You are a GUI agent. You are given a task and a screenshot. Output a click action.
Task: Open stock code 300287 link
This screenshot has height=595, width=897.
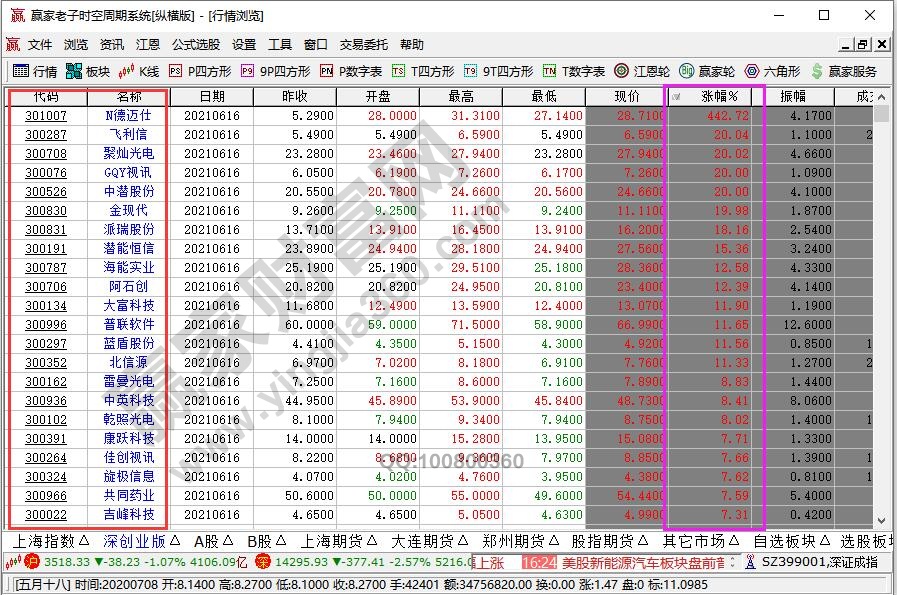coord(46,135)
